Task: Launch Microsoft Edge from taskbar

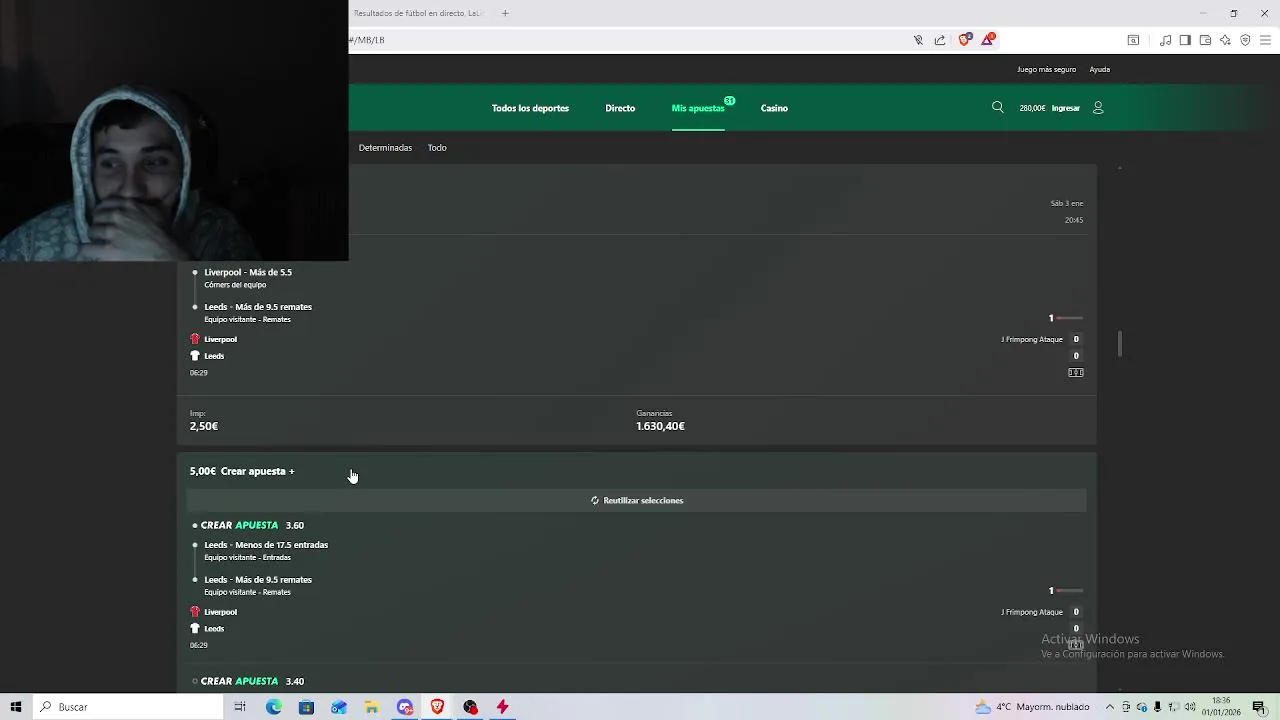Action: [273, 707]
